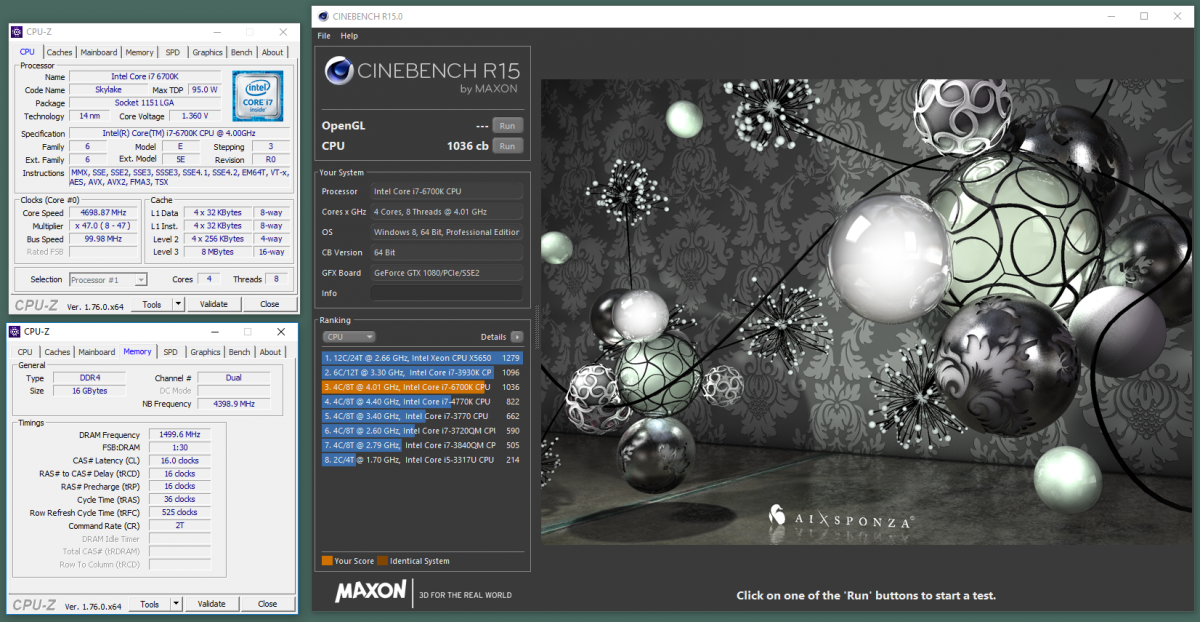Click the Cinebench sphere logo beside the R15 title

[x=338, y=72]
